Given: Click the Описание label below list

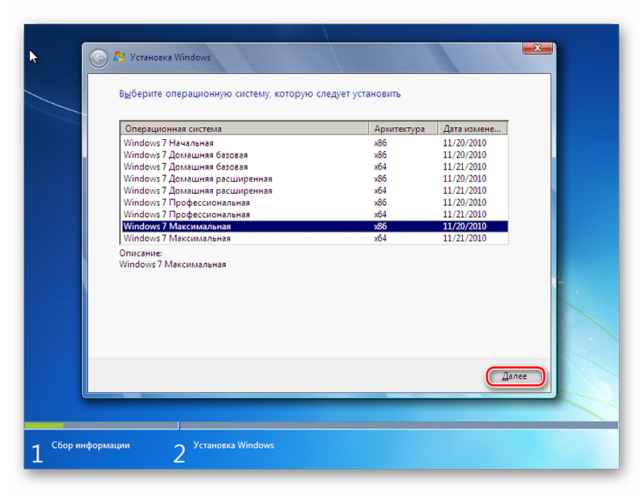Looking at the screenshot, I should tap(141, 253).
